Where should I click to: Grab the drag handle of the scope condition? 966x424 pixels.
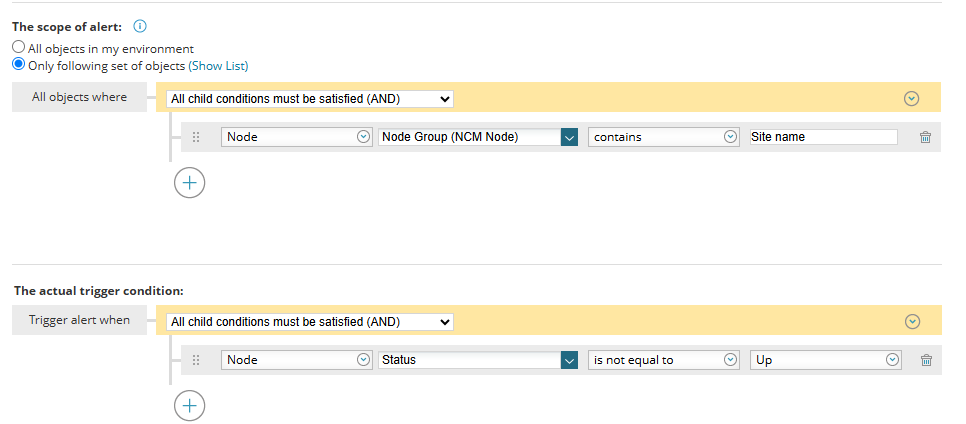197,137
